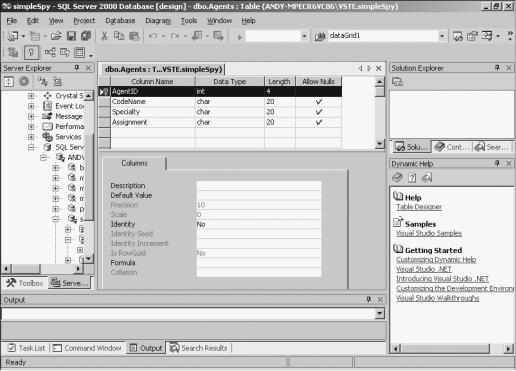
Task: Open the Output pane source dropdown
Action: coord(379,313)
